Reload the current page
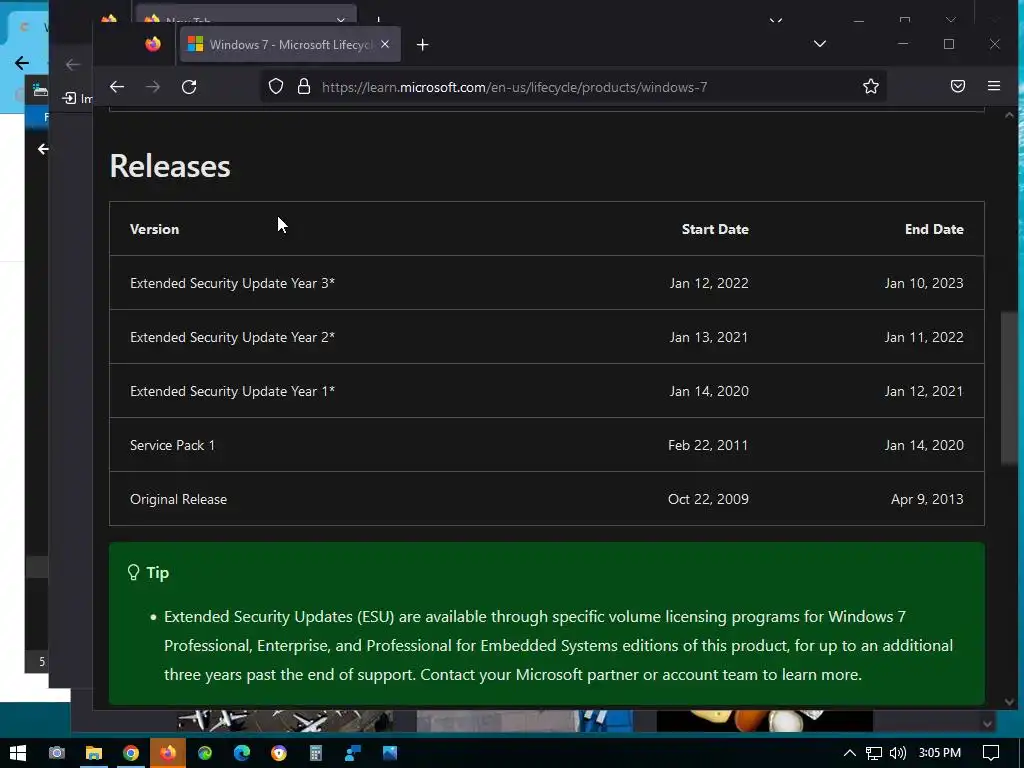The height and width of the screenshot is (768, 1024). [x=189, y=87]
